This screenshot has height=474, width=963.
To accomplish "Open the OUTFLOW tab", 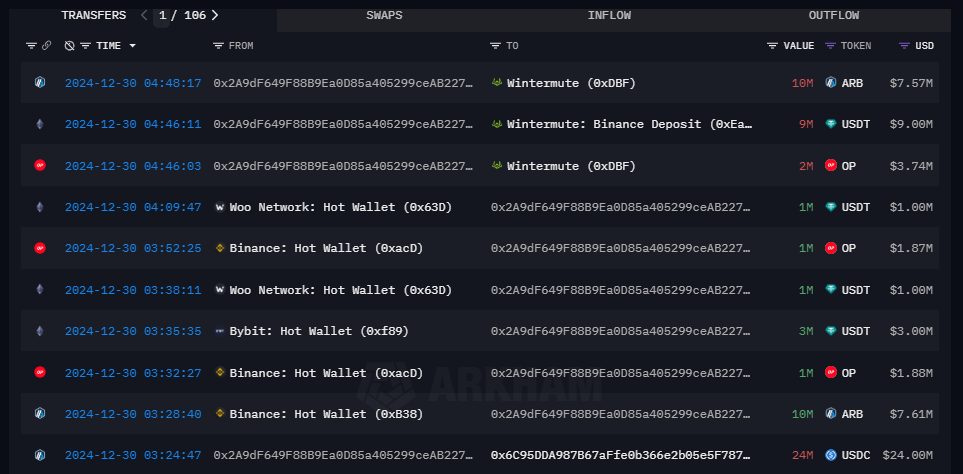I will pos(833,15).
